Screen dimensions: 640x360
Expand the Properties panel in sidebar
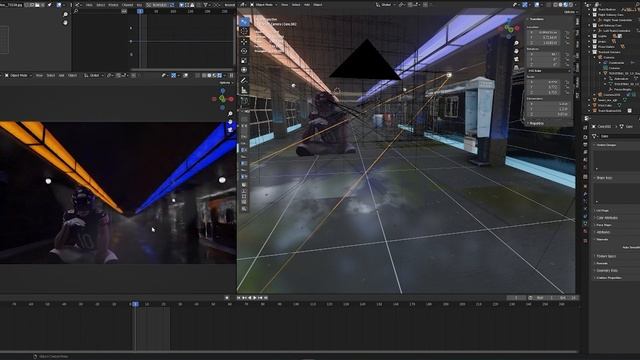[536, 123]
